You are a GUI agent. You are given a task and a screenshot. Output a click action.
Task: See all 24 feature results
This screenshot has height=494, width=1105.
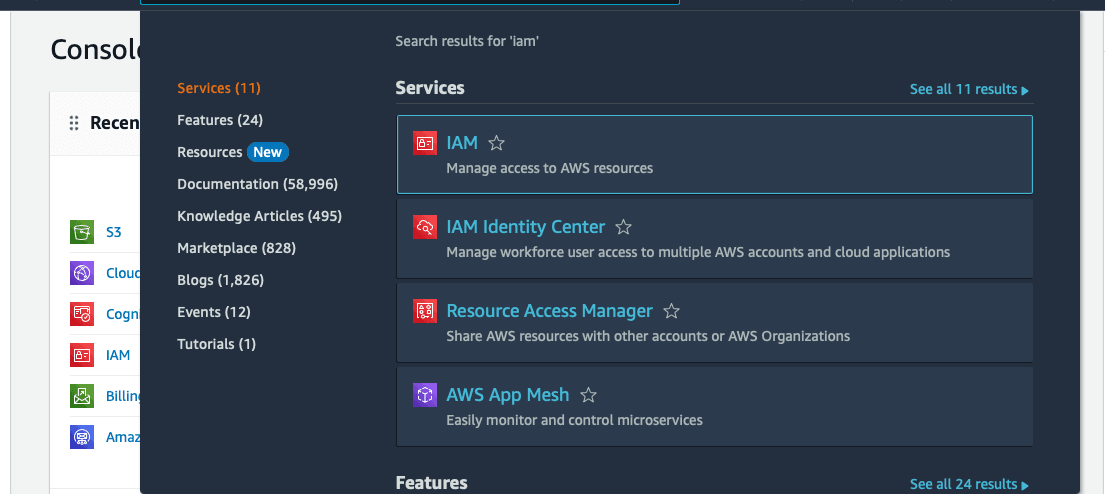point(969,484)
